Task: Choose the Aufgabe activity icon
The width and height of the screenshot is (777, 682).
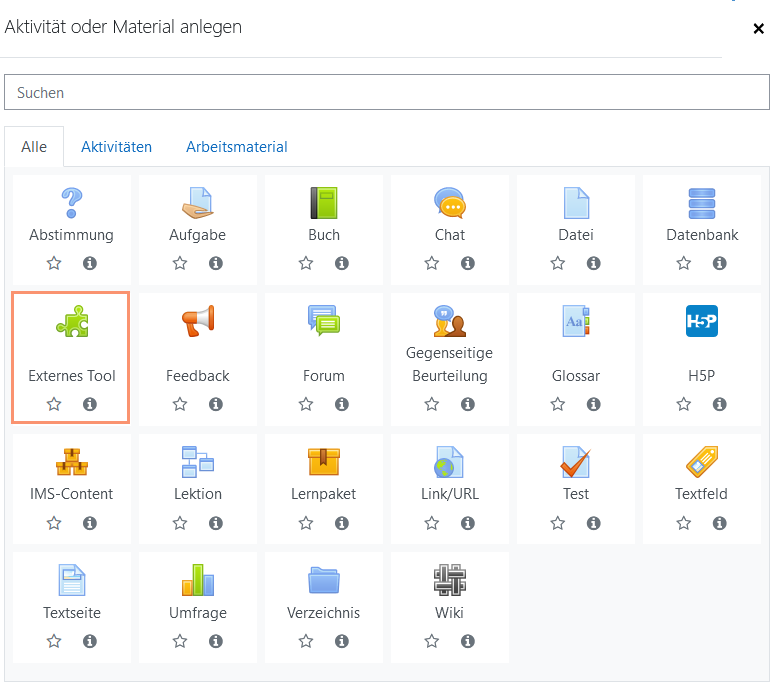Action: [x=198, y=203]
